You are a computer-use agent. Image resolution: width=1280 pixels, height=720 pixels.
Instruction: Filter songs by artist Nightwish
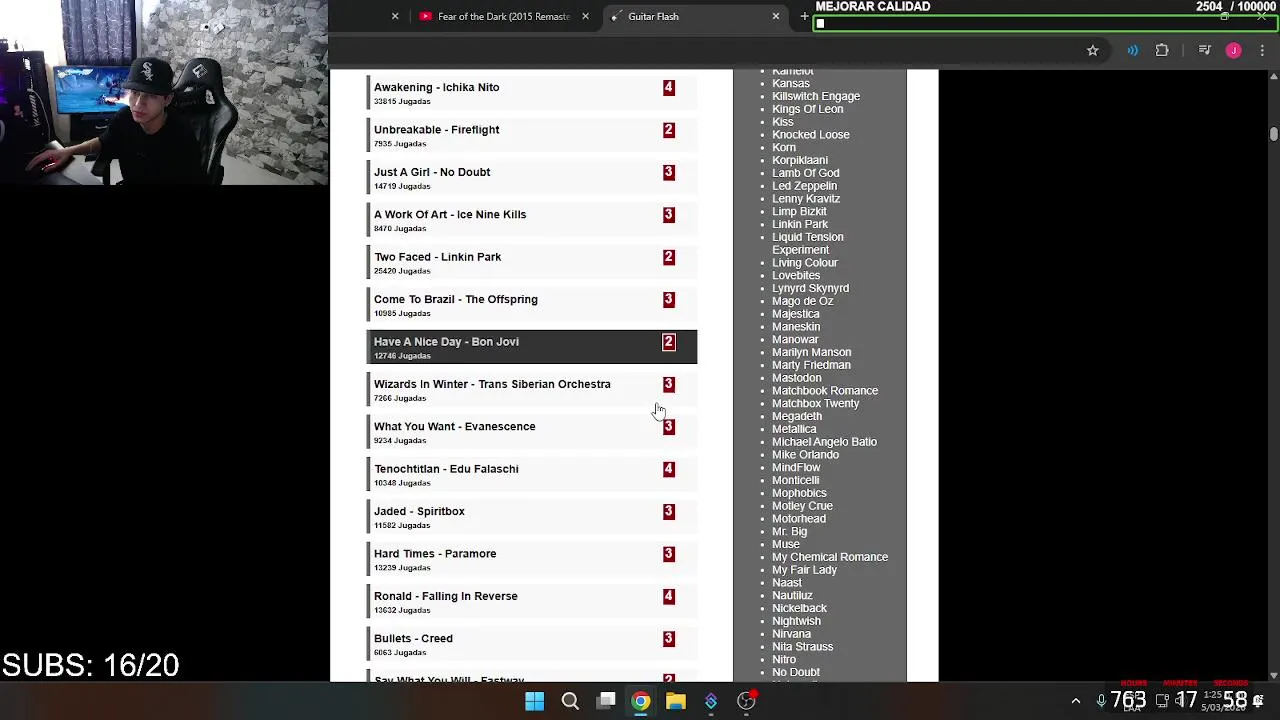[796, 621]
